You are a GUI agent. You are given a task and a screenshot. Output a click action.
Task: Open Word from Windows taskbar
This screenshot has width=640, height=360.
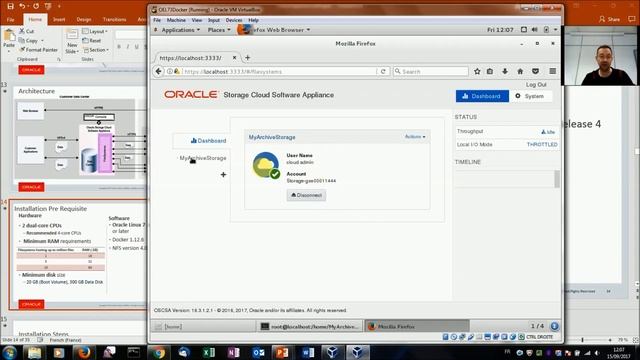tap(308, 352)
